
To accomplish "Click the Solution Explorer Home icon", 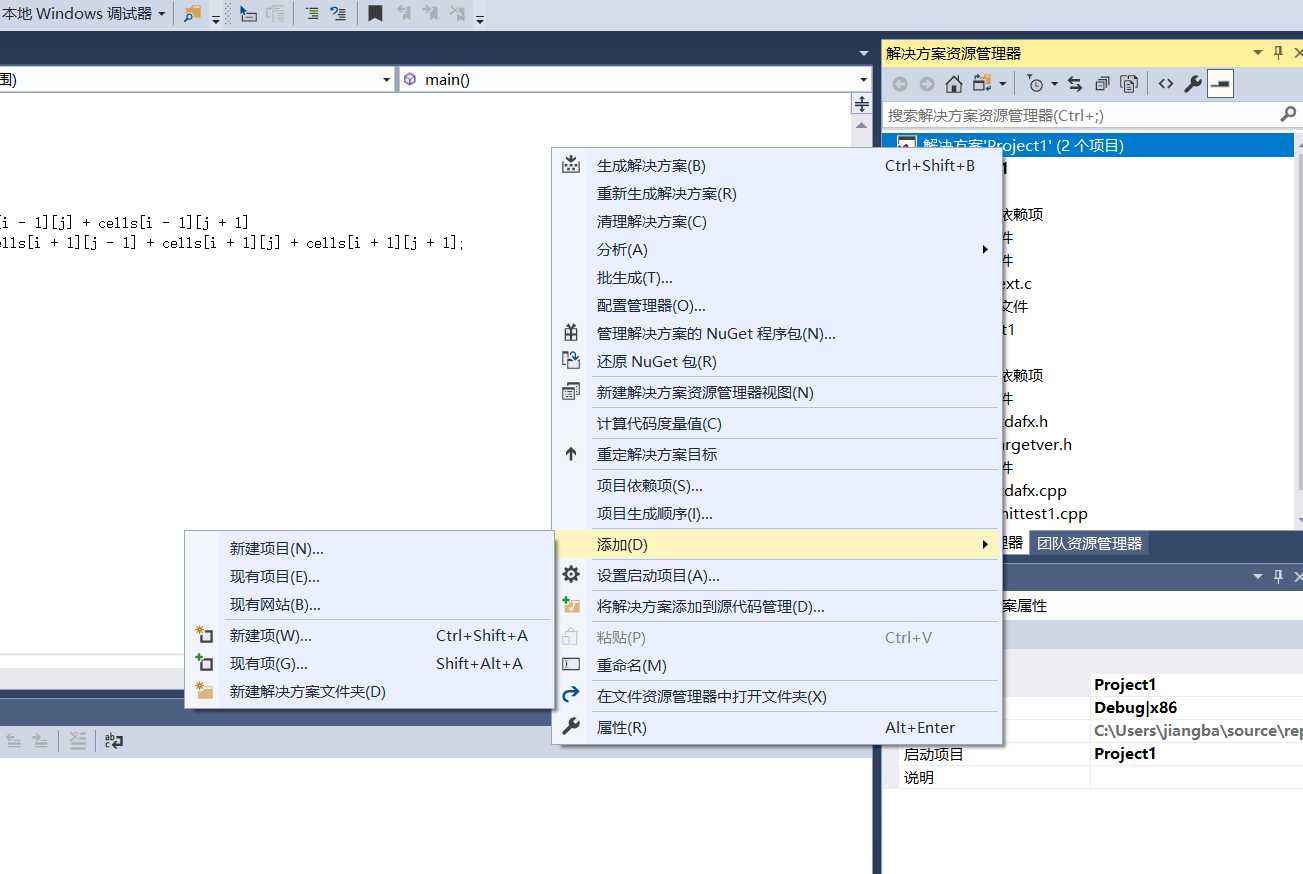I will pyautogui.click(x=954, y=84).
